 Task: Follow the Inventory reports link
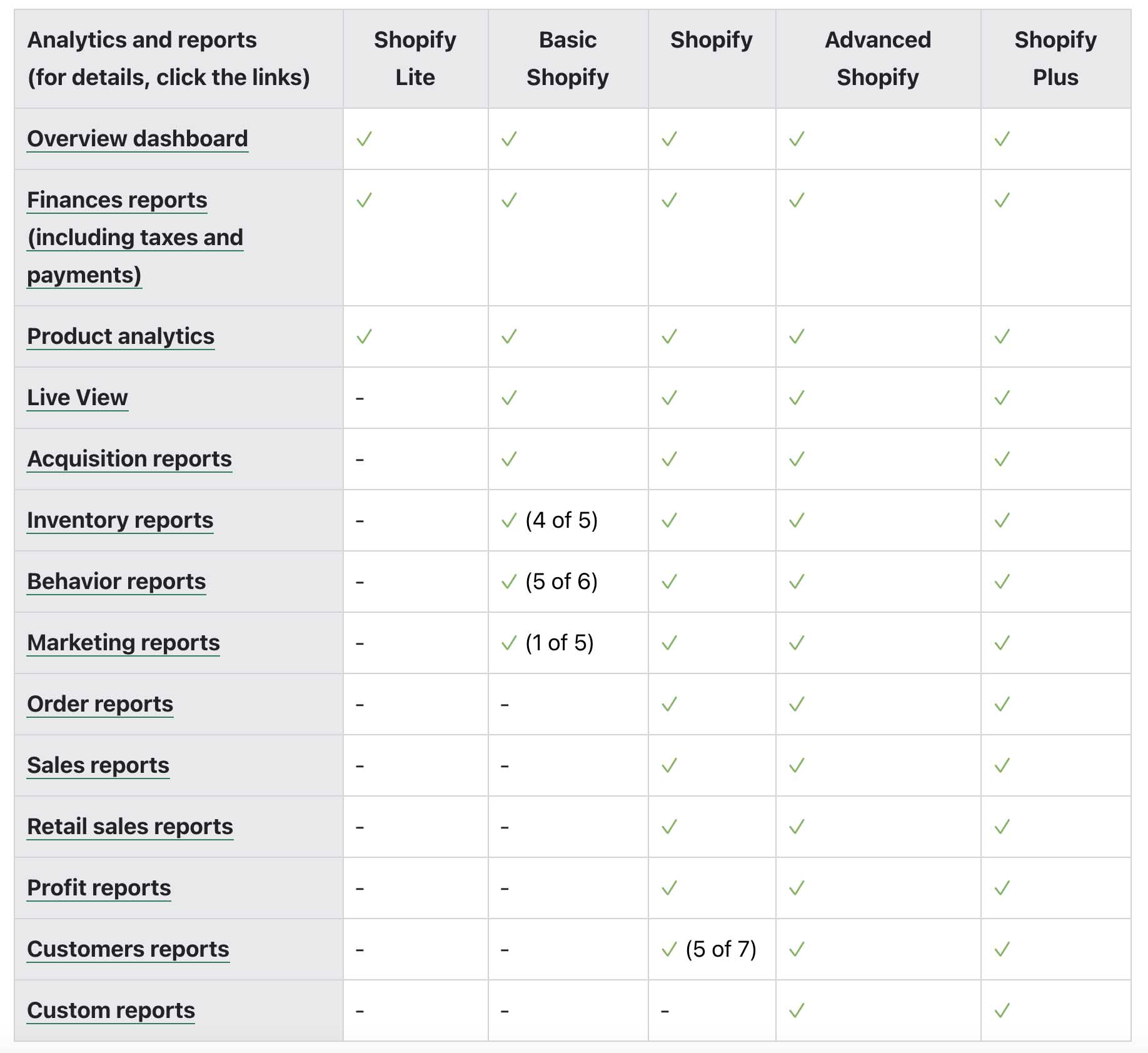coord(120,520)
